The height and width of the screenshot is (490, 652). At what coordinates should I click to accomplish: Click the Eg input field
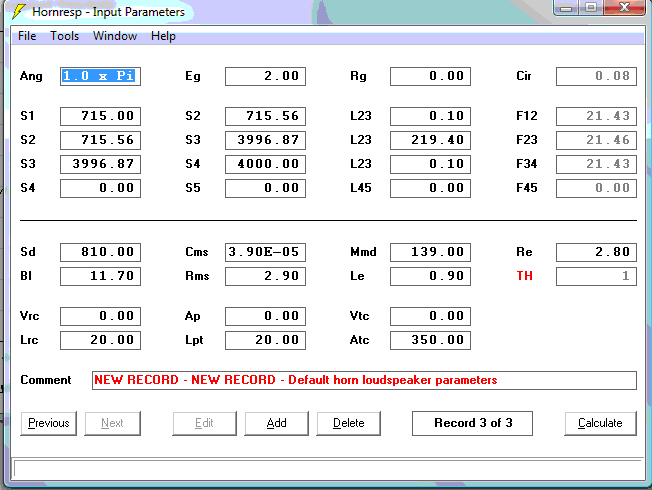pos(265,77)
